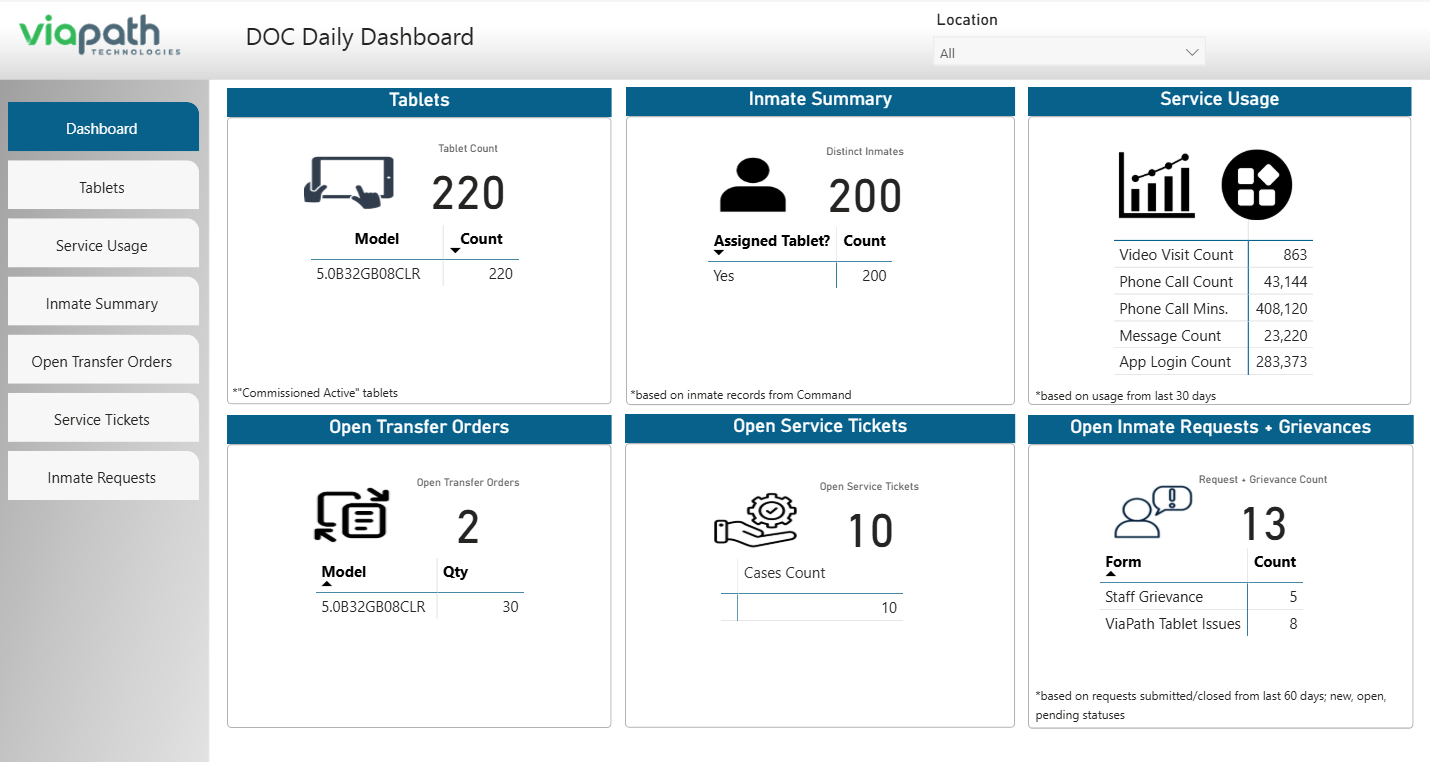Sort the Tablets table by Count column

click(481, 239)
